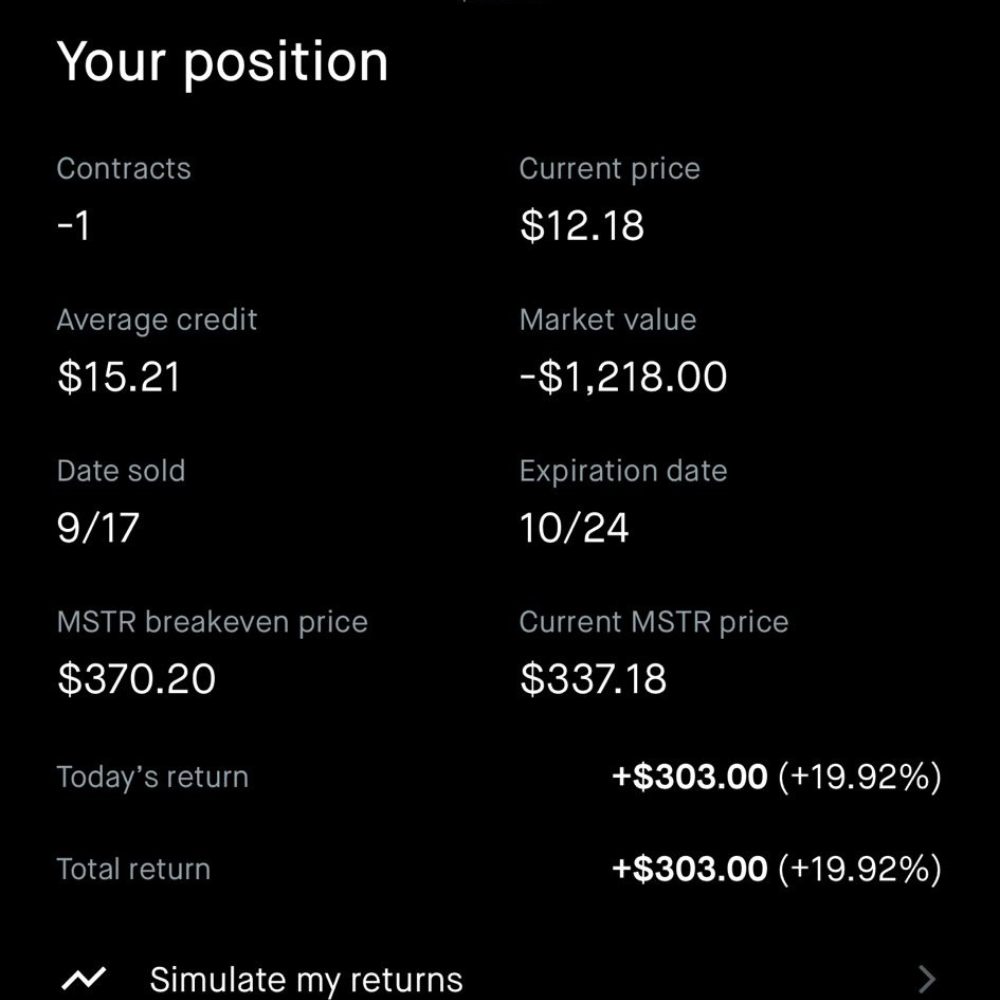This screenshot has height=1000, width=1000.
Task: Open the Simulate my returns link
Action: 306,979
